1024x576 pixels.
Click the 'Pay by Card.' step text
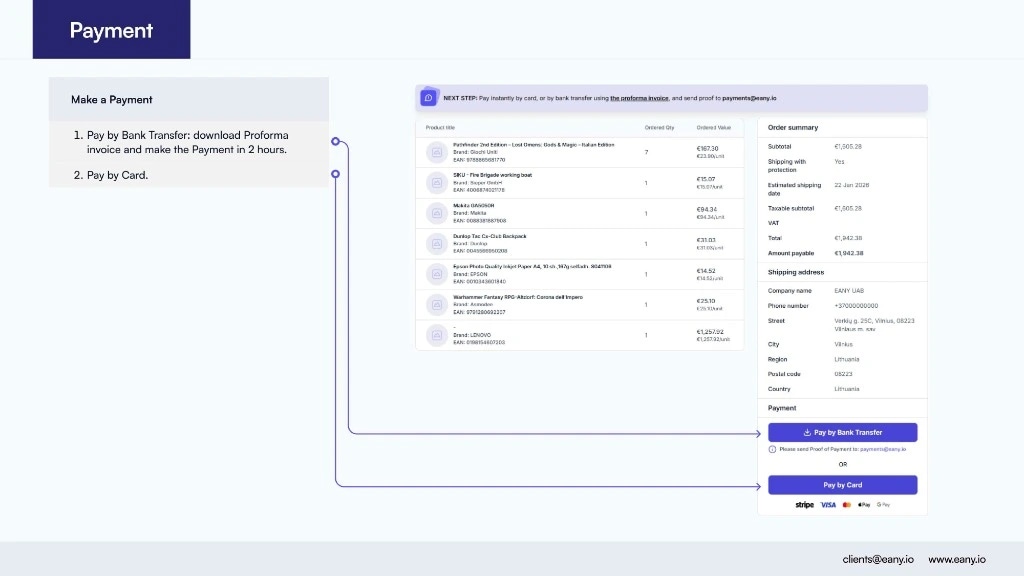118,175
